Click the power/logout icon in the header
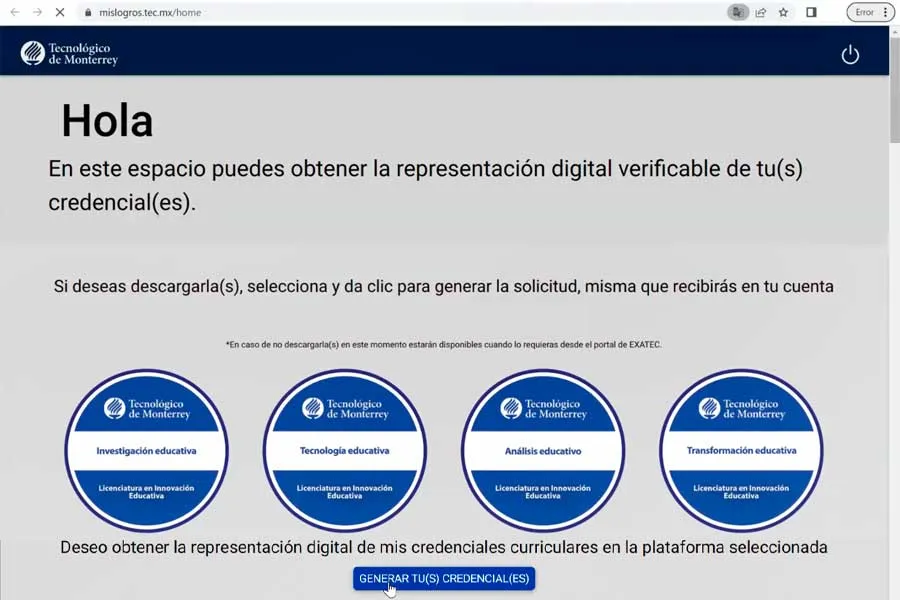Viewport: 900px width, 600px height. (851, 55)
